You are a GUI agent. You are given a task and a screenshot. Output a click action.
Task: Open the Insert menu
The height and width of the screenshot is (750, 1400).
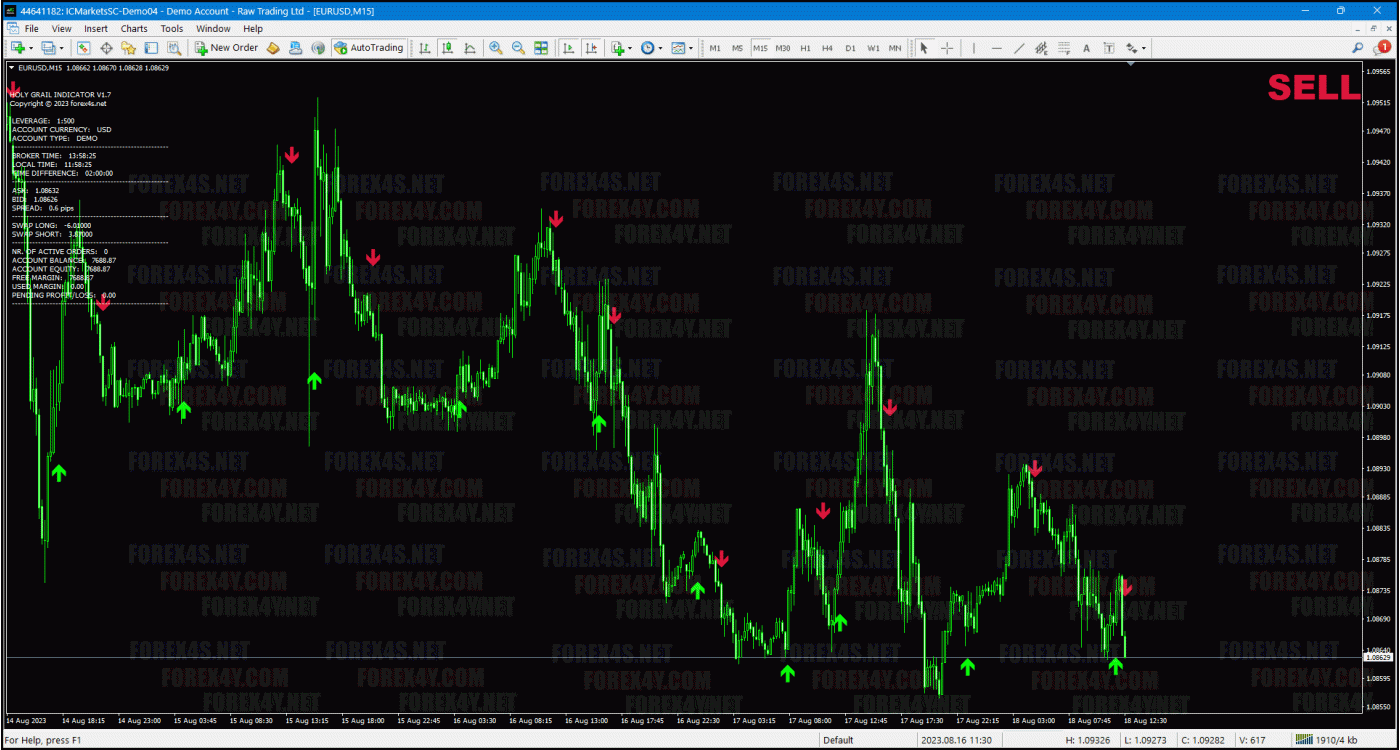pyautogui.click(x=96, y=29)
